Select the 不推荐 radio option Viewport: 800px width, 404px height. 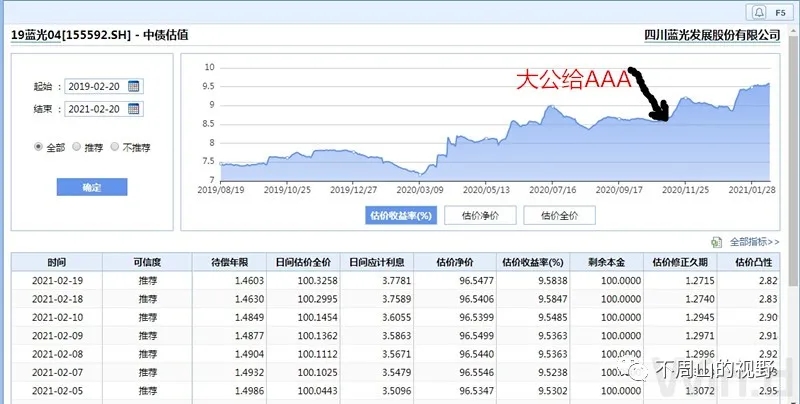115,147
